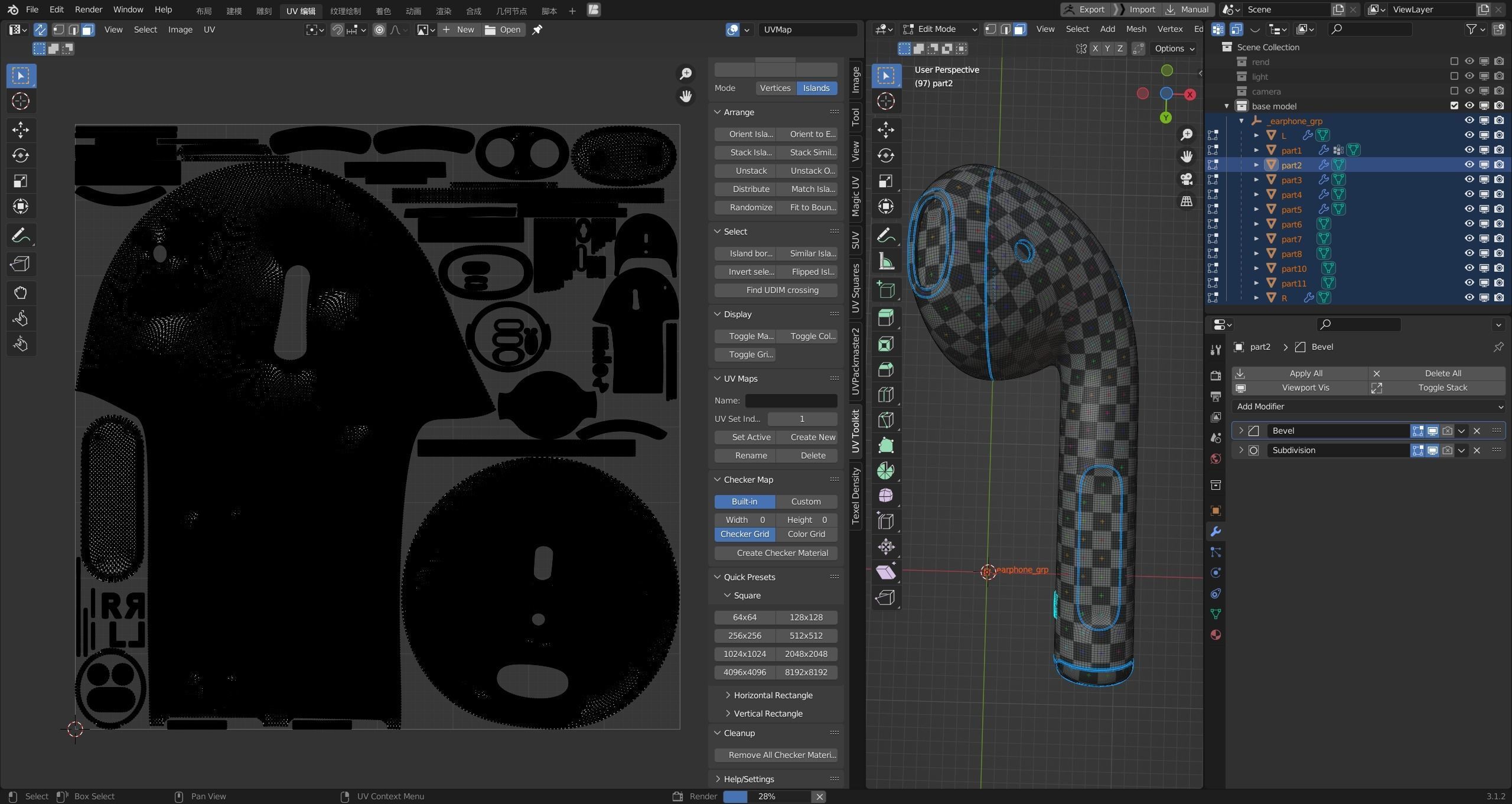Click the Render progress bar at 28%

click(x=766, y=796)
